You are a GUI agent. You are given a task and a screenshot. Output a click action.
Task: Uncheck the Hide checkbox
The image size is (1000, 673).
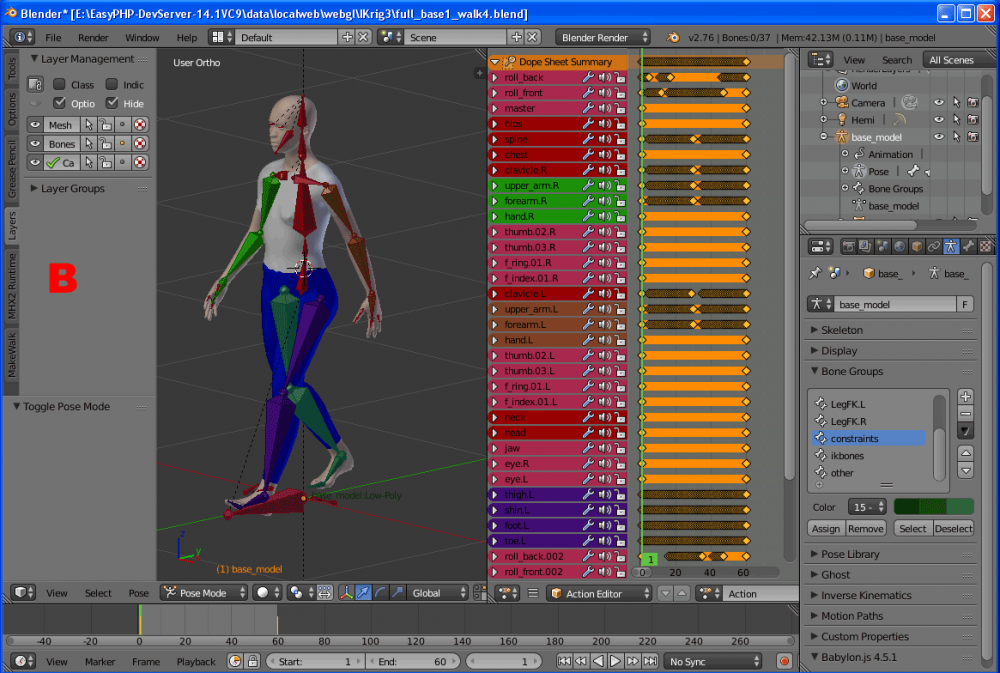pos(112,103)
